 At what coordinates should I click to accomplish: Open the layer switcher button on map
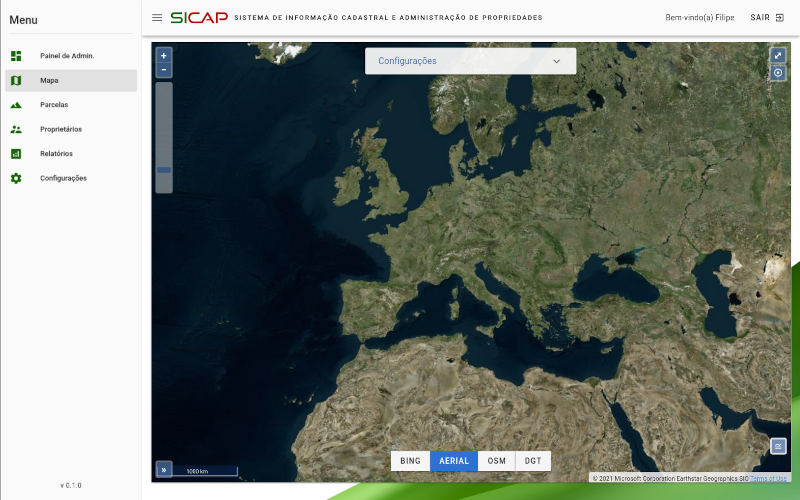(x=778, y=446)
